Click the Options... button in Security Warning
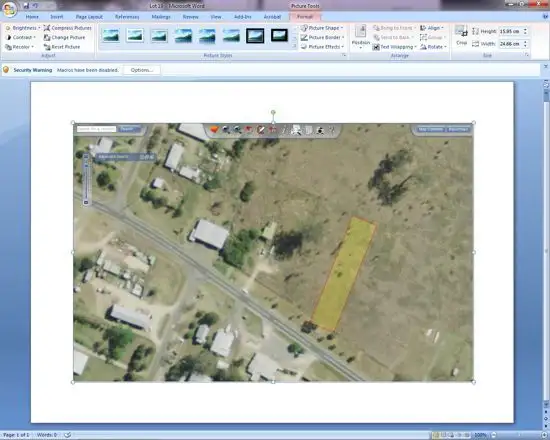The image size is (550, 440). 142,70
